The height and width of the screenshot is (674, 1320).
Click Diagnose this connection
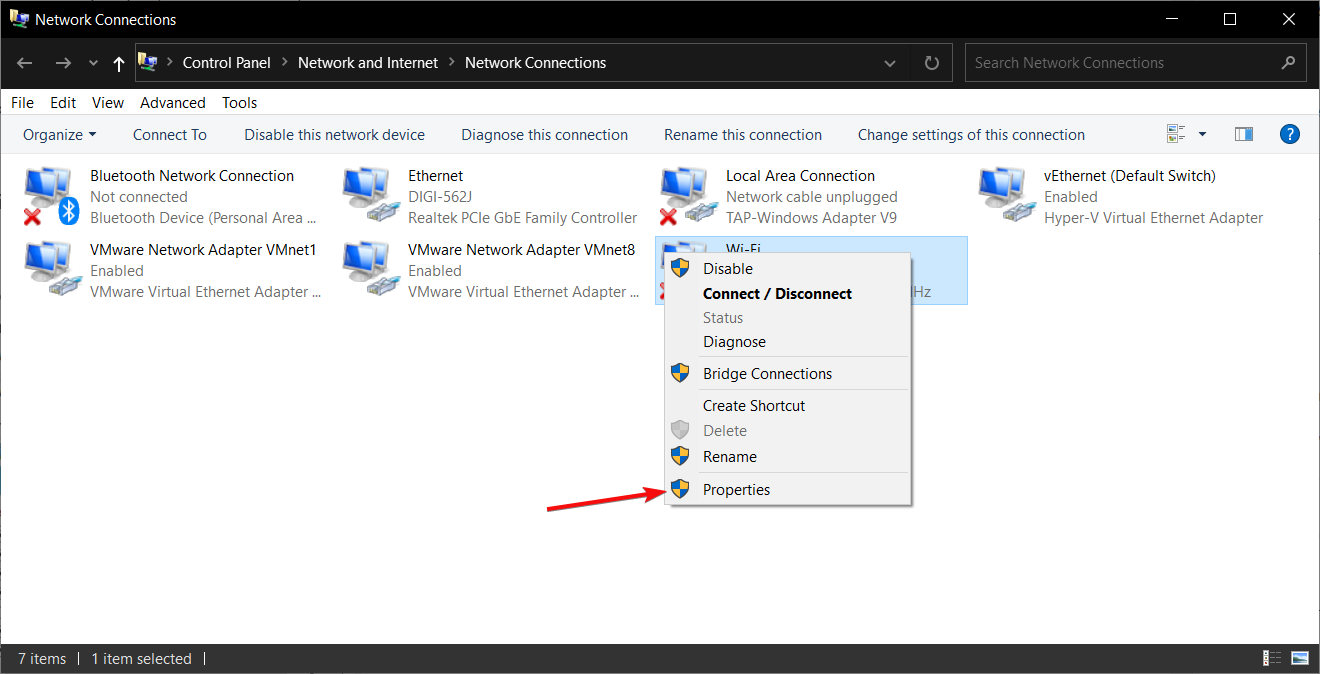[544, 135]
